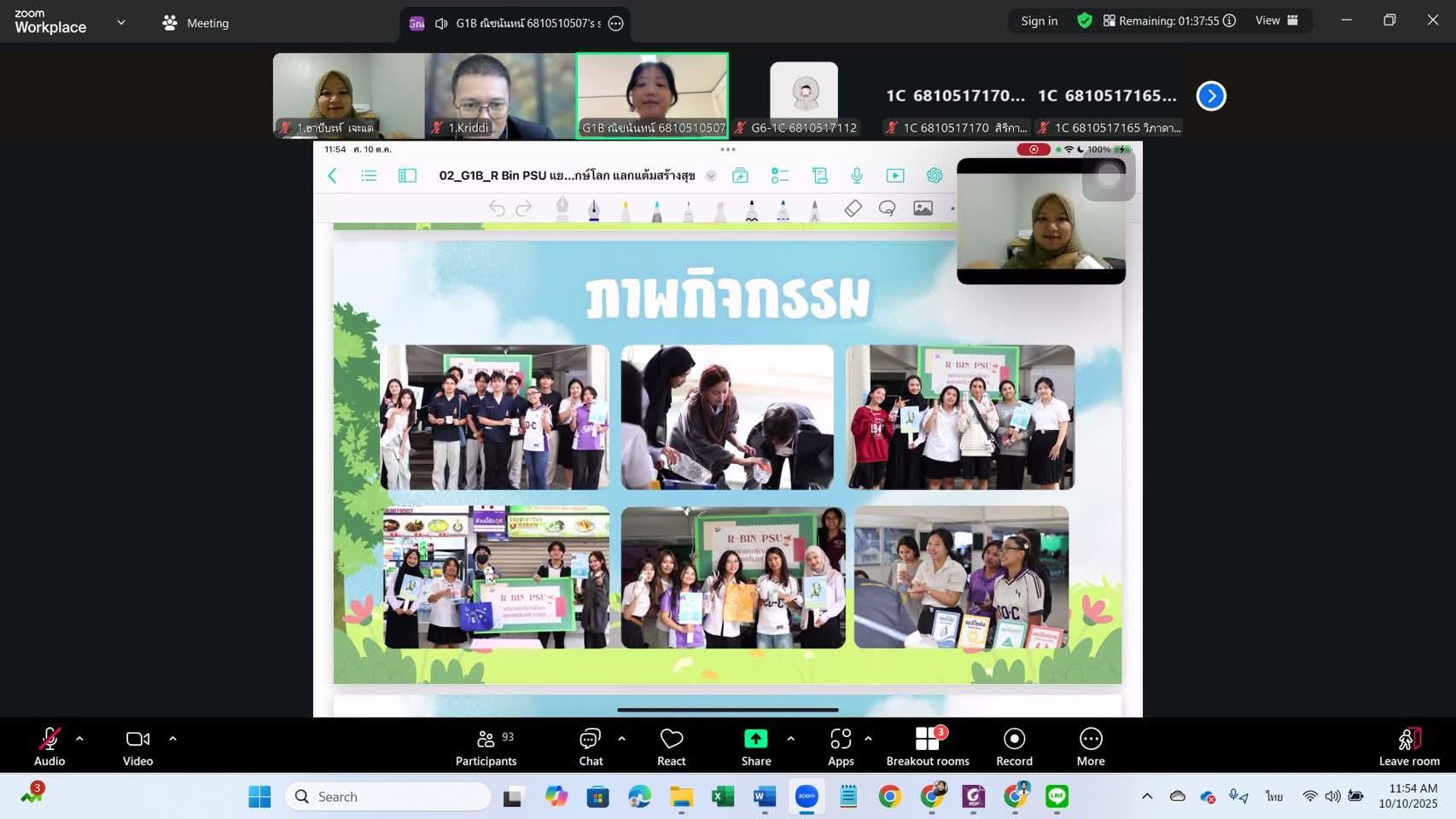This screenshot has height=819, width=1456.
Task: Click the Sign in button
Action: pyautogui.click(x=1039, y=20)
